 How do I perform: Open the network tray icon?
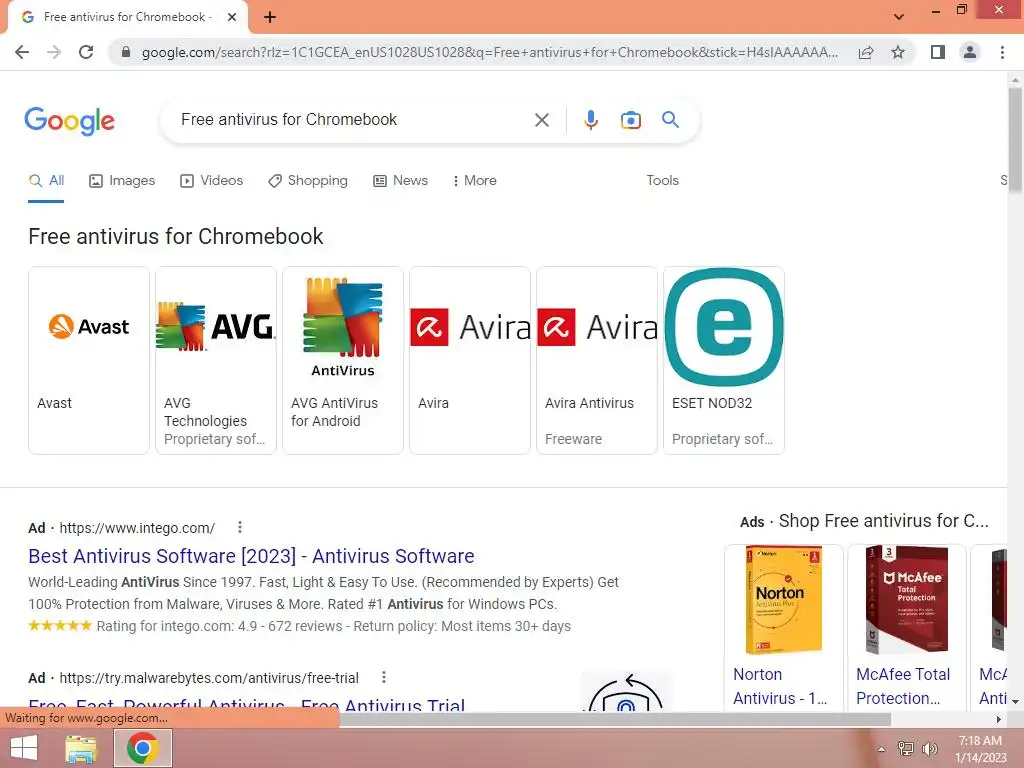pyautogui.click(x=905, y=749)
